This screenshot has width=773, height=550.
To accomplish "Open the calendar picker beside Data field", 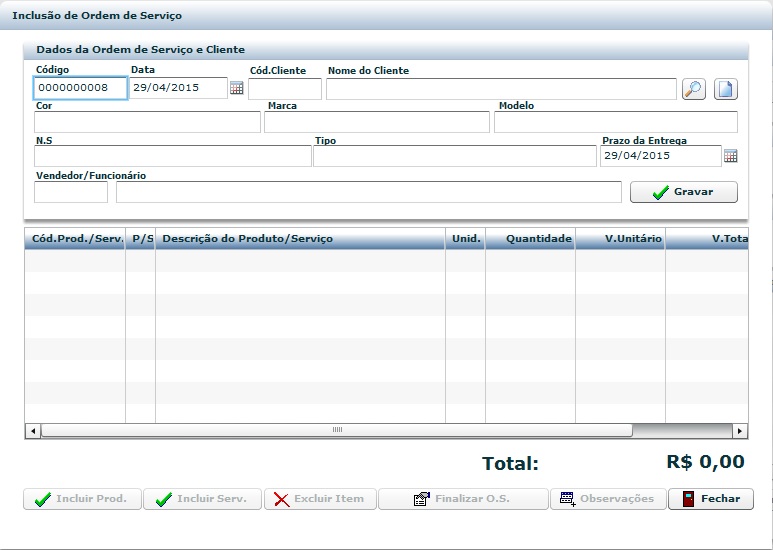I will click(x=237, y=88).
